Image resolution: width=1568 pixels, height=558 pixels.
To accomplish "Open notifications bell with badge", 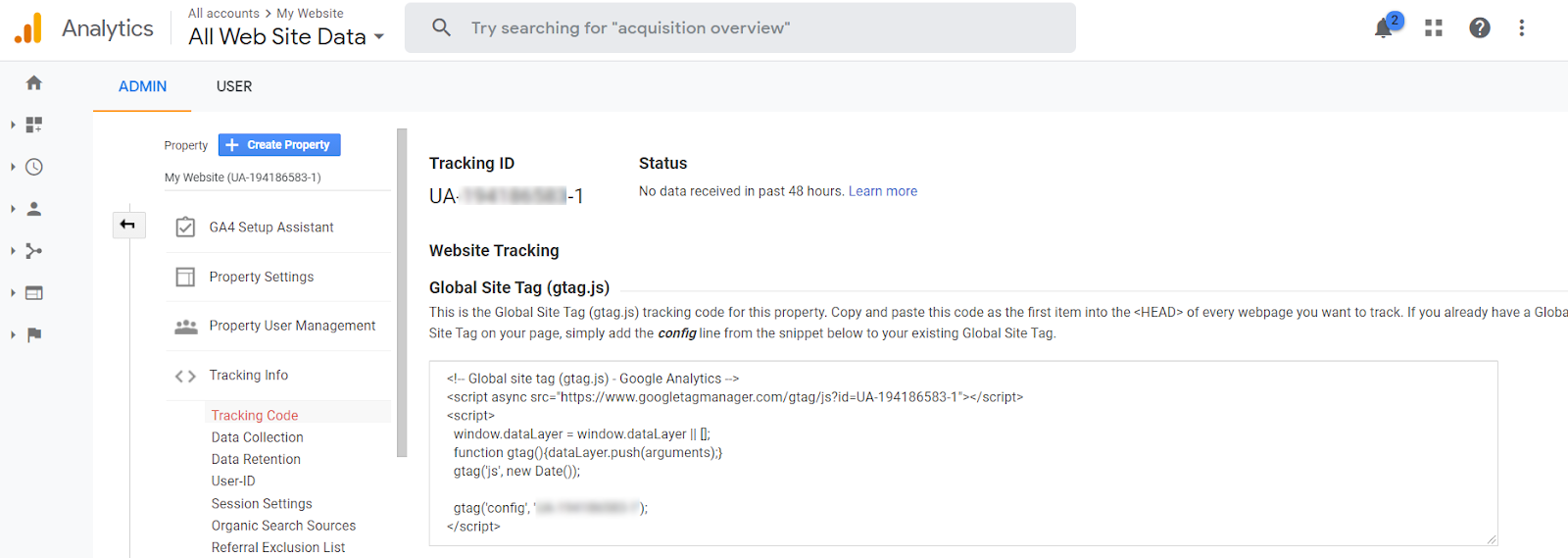I will [1387, 25].
